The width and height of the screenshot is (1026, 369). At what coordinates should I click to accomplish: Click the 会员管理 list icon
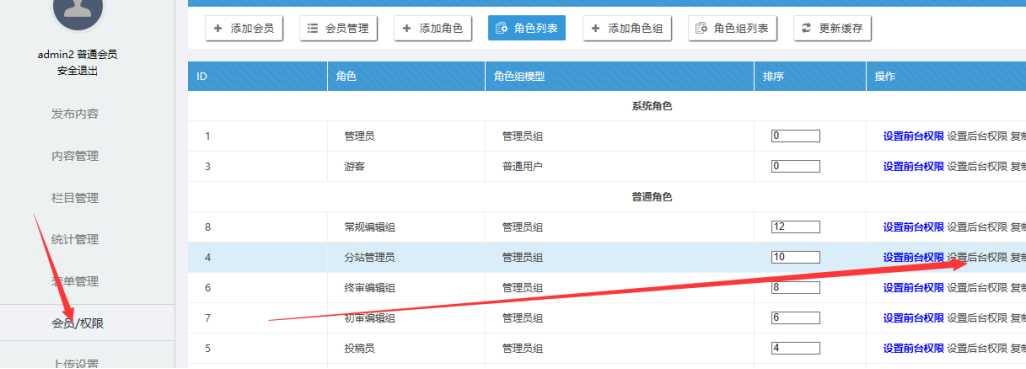point(313,29)
